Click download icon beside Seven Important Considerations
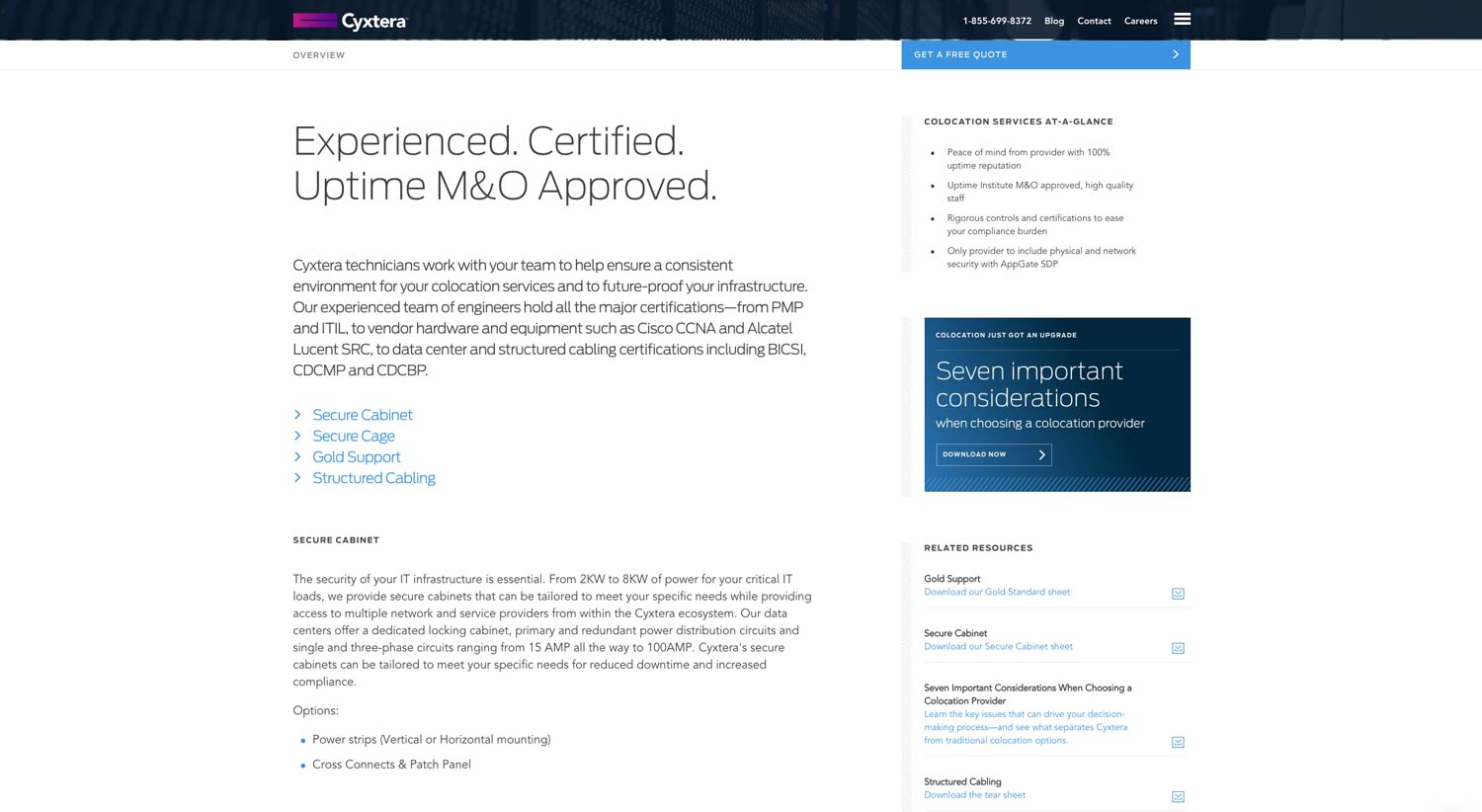Viewport: 1482px width, 812px height. (1178, 742)
